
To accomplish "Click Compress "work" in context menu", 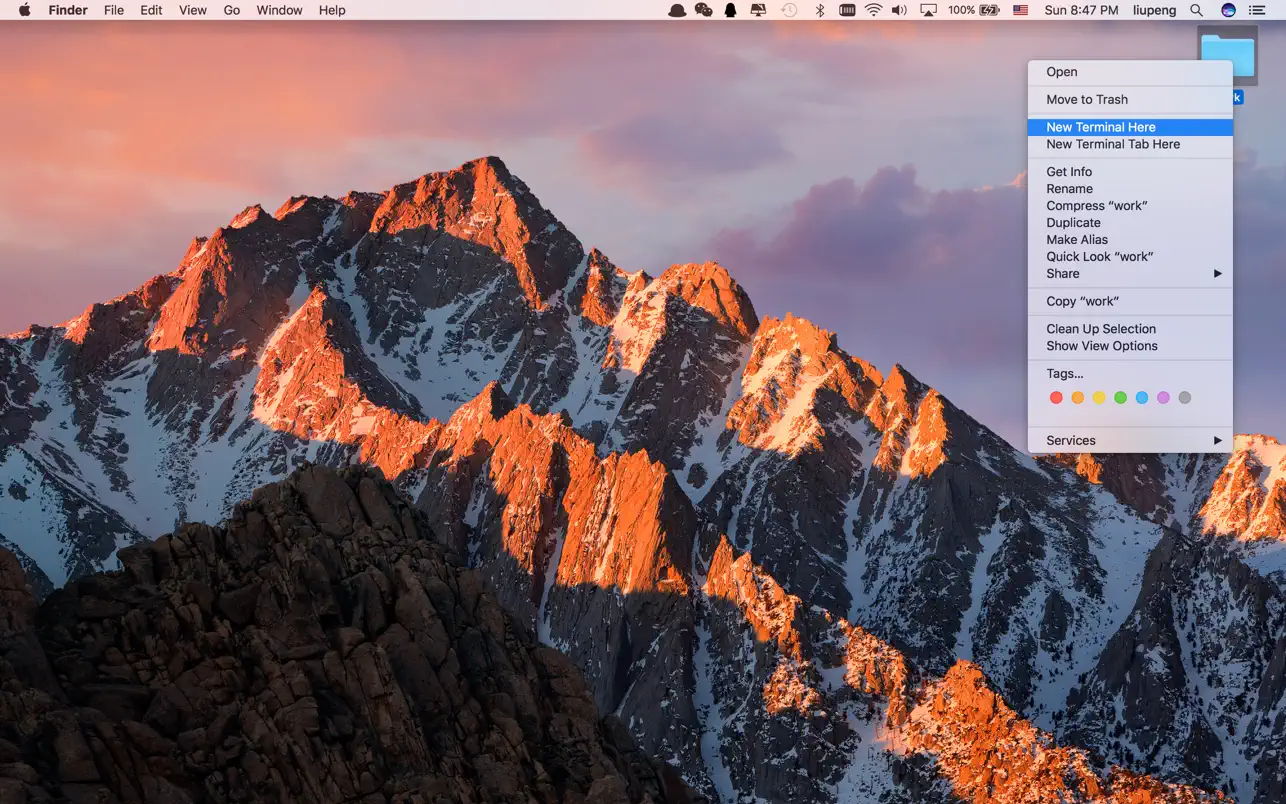I will [1096, 205].
